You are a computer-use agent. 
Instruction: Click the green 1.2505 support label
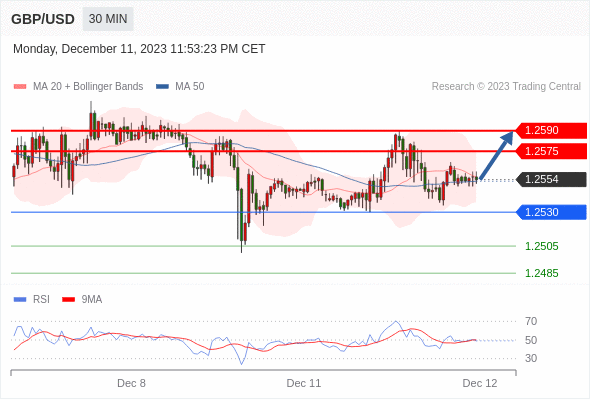pyautogui.click(x=542, y=246)
